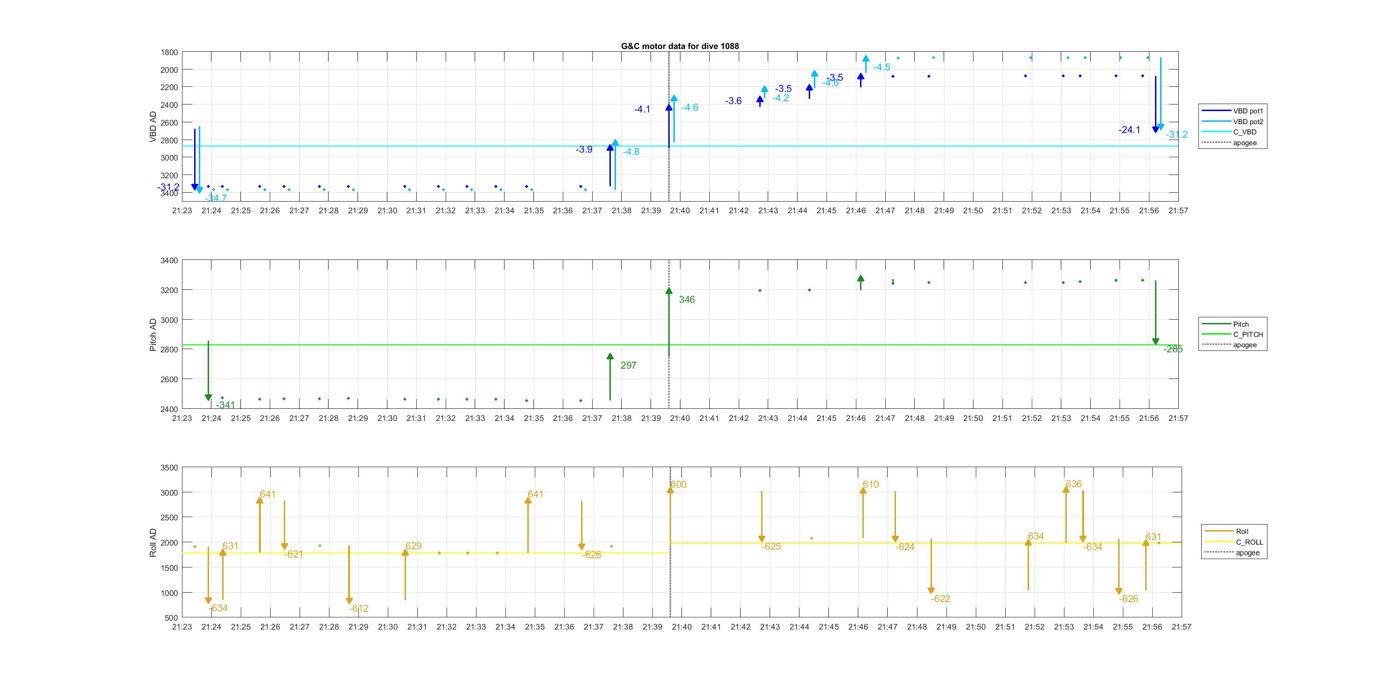Click the "-625" roll data label
This screenshot has height=693, width=1400.
click(x=771, y=547)
